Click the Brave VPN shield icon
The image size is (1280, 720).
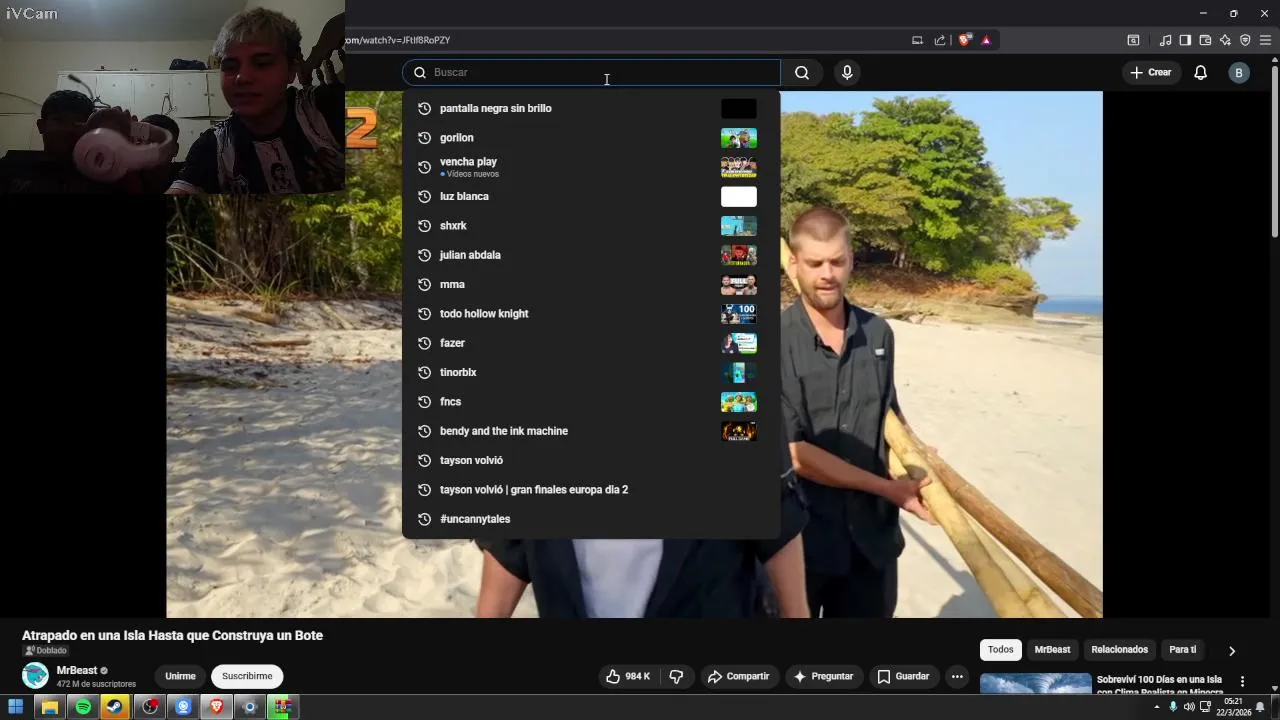(x=1245, y=40)
